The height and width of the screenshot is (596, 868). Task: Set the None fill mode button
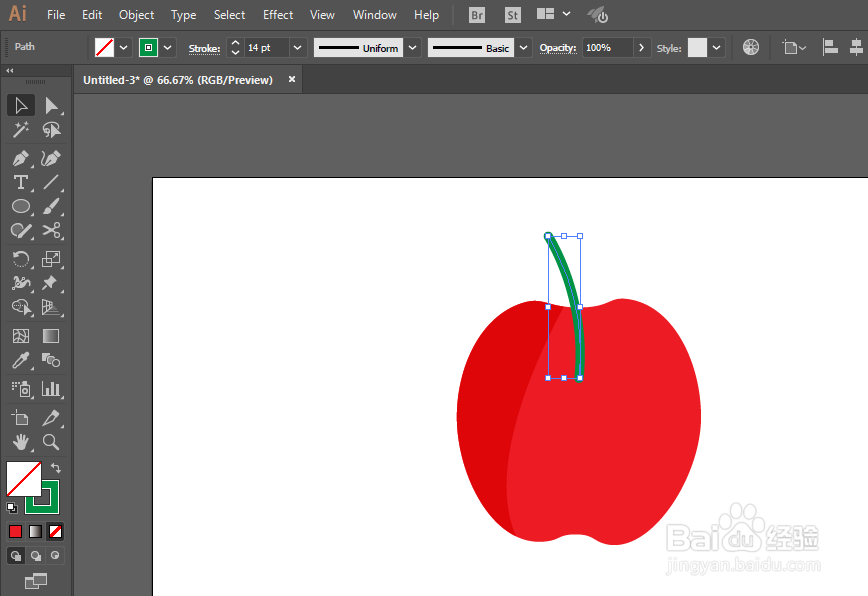click(x=55, y=532)
